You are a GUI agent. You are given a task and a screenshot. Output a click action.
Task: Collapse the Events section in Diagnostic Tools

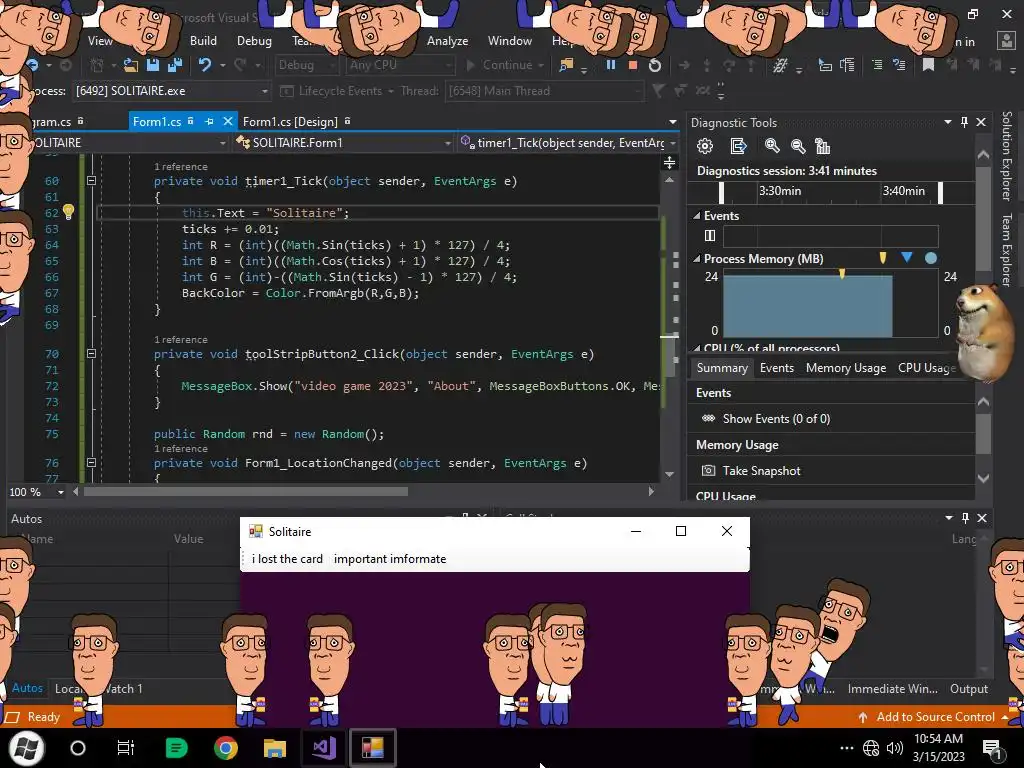pyautogui.click(x=697, y=216)
